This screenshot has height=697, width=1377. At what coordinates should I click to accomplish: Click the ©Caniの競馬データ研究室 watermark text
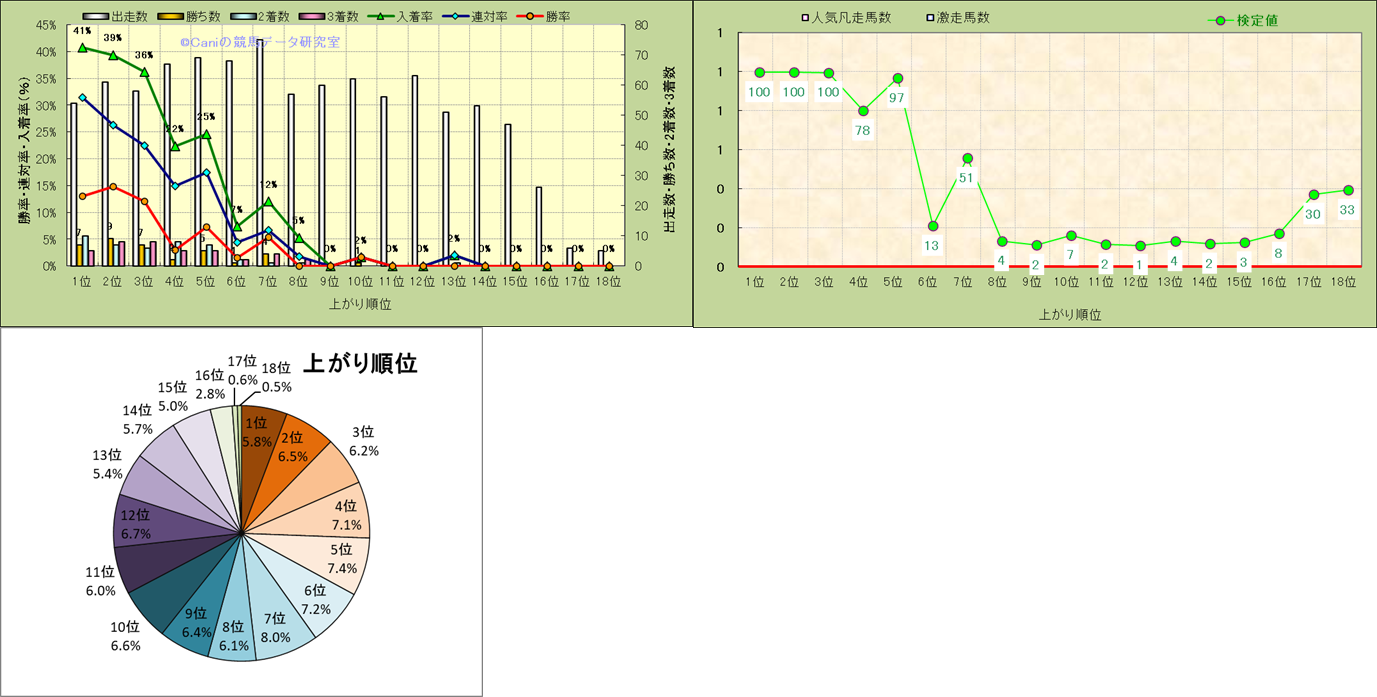260,42
